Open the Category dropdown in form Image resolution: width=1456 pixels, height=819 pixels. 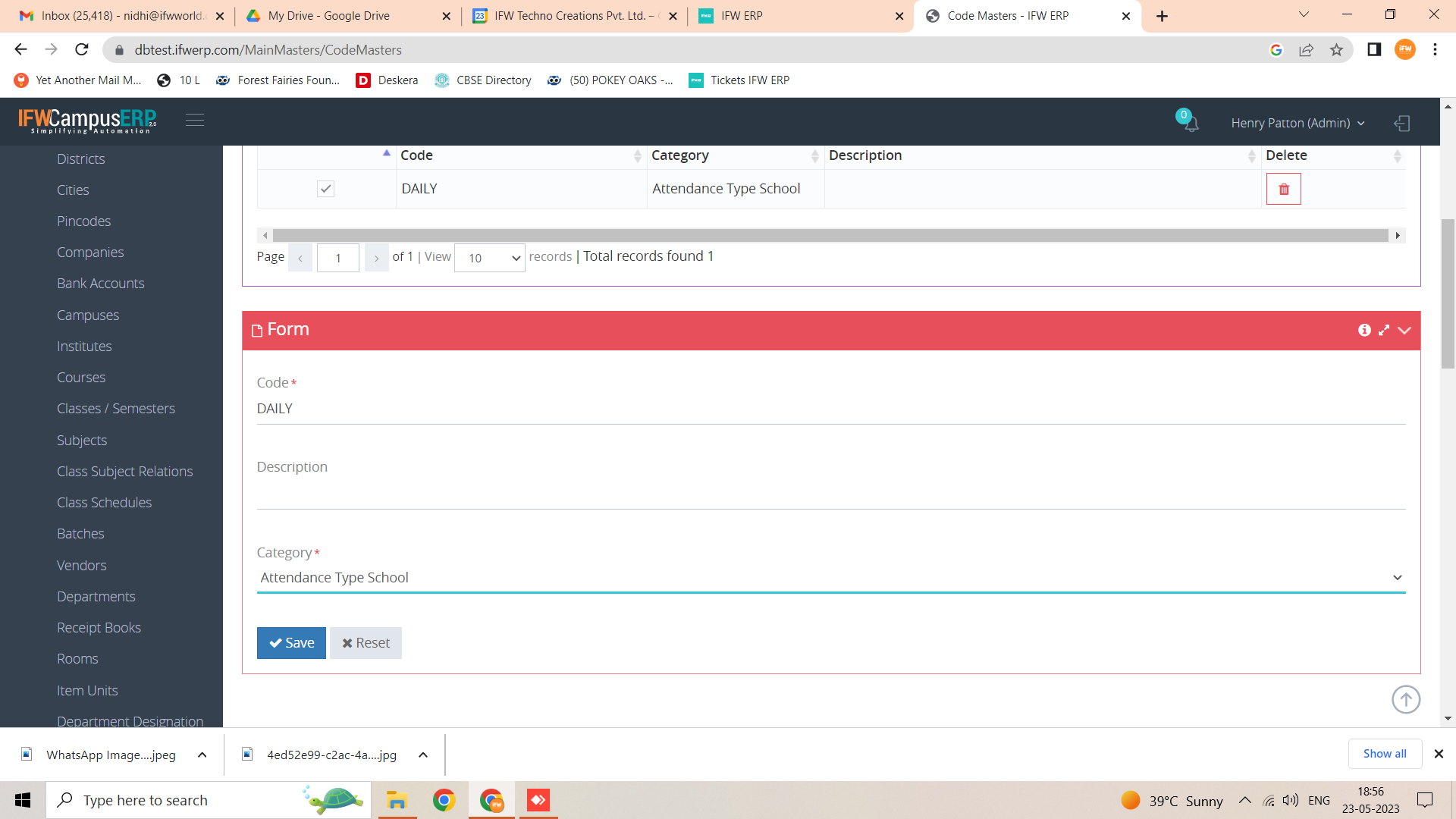coord(831,578)
